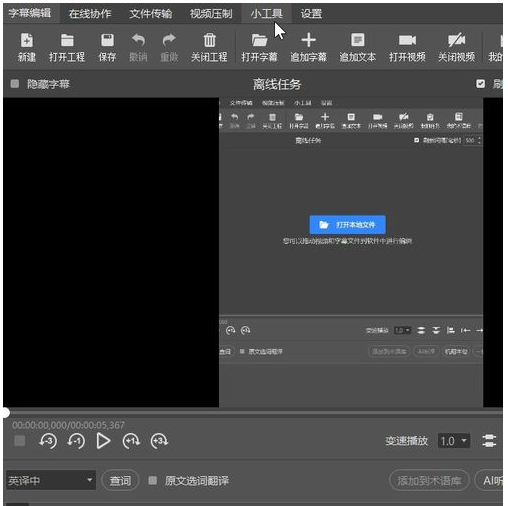Open project with 打开工程 icon

pyautogui.click(x=67, y=47)
